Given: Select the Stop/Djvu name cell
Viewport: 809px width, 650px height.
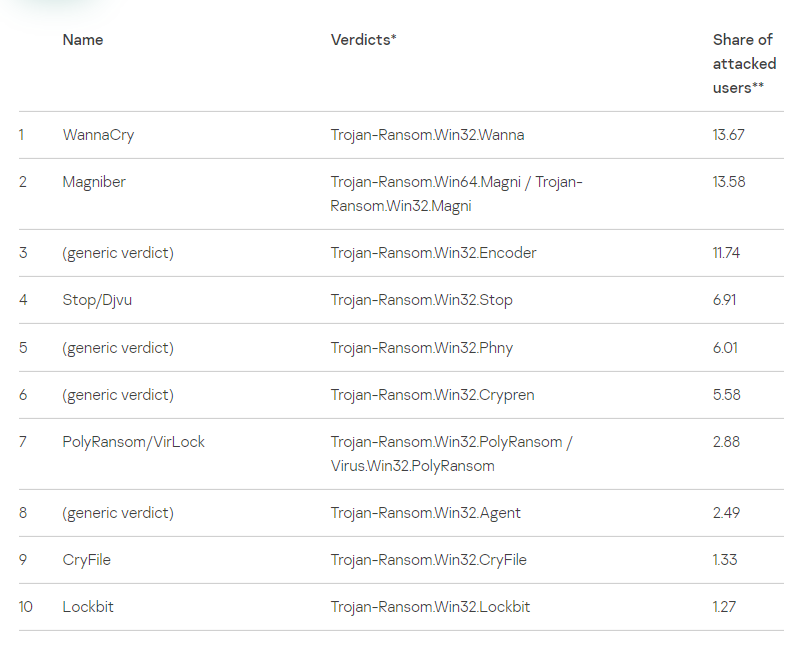Looking at the screenshot, I should (97, 300).
